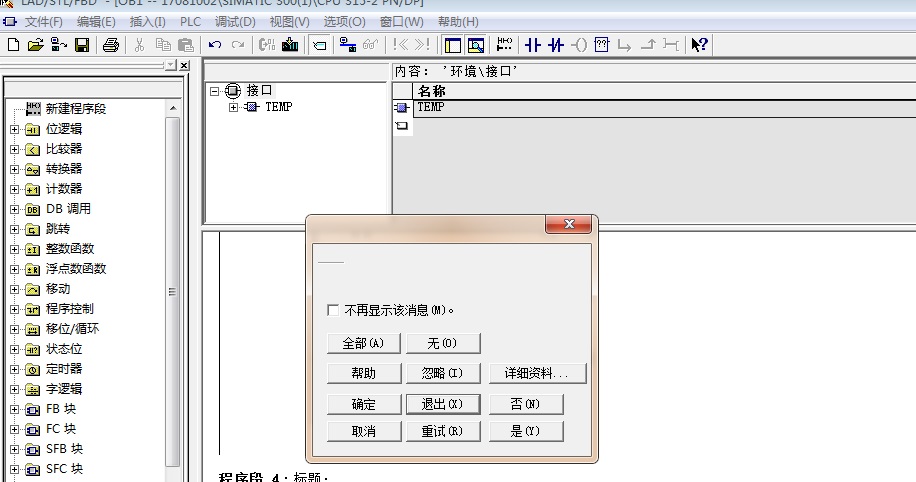The height and width of the screenshot is (482, 916).
Task: Insert a normally open contact from toolbar
Action: click(x=532, y=45)
